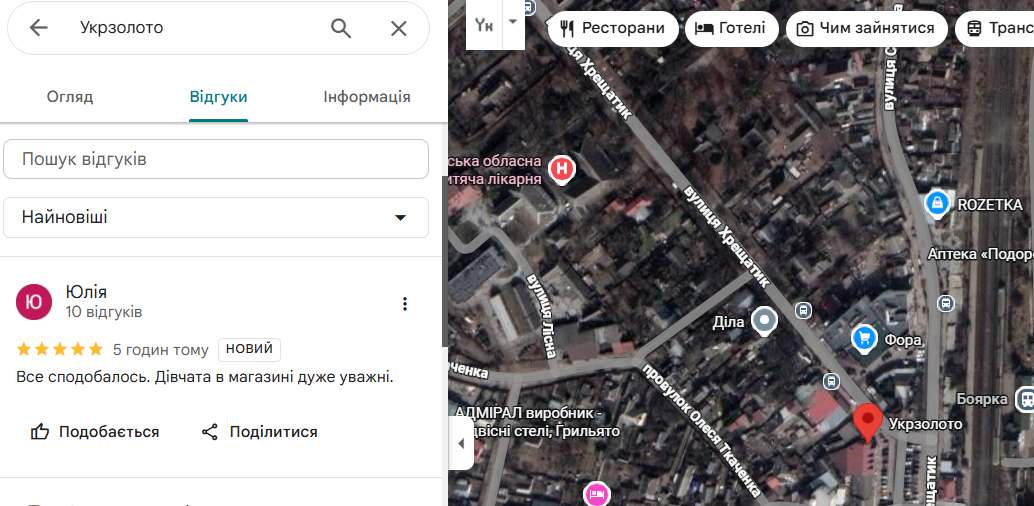Filter map by Ресторани
Screen dimensions: 1034x506
613,28
